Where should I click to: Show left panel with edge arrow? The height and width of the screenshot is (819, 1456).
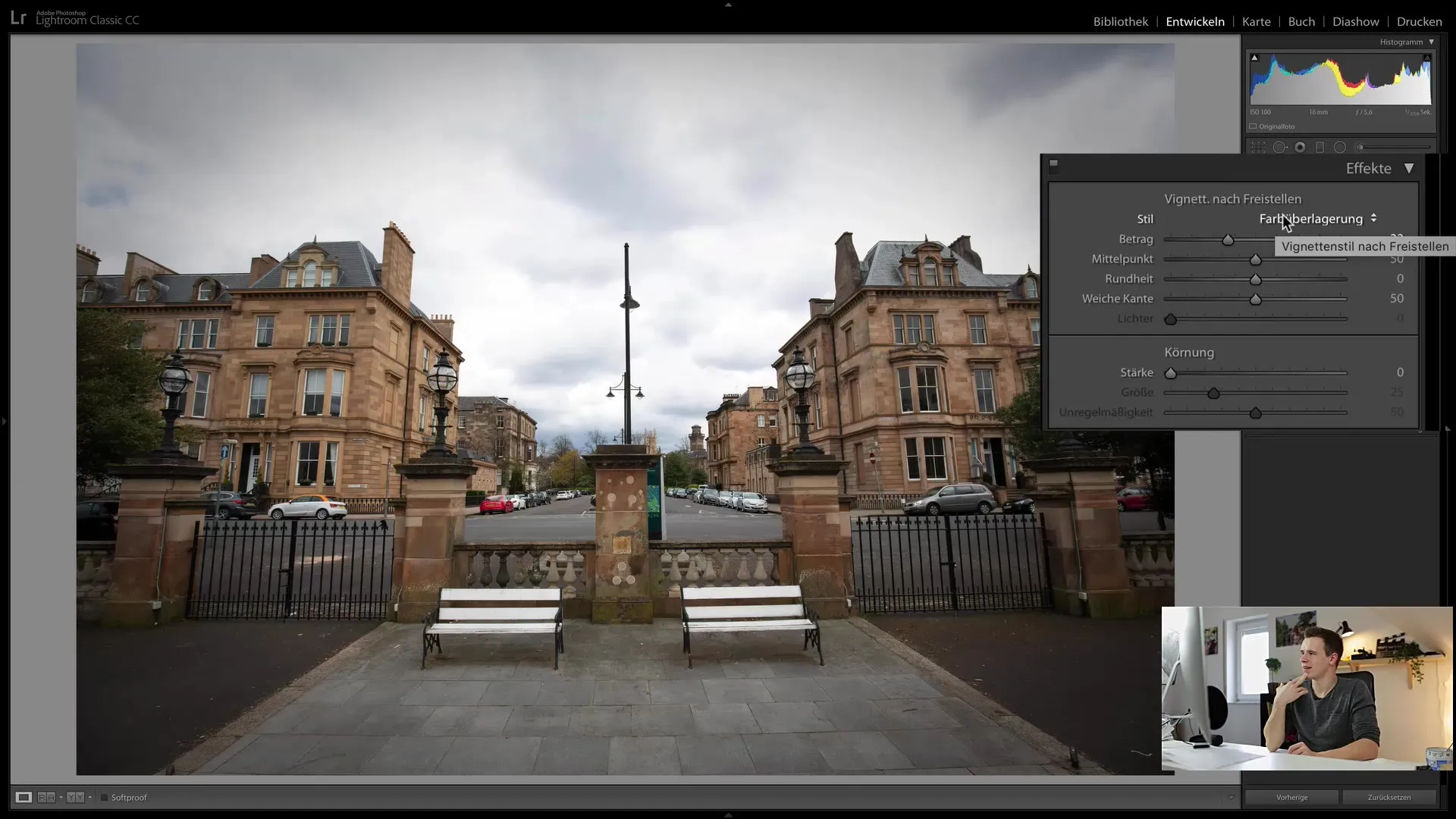tap(4, 421)
